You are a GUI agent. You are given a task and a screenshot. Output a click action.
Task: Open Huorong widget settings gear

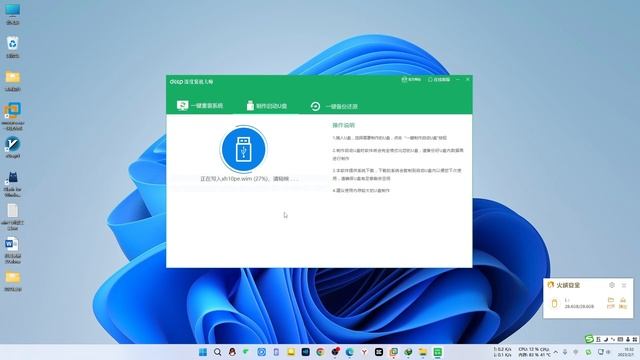pos(611,285)
